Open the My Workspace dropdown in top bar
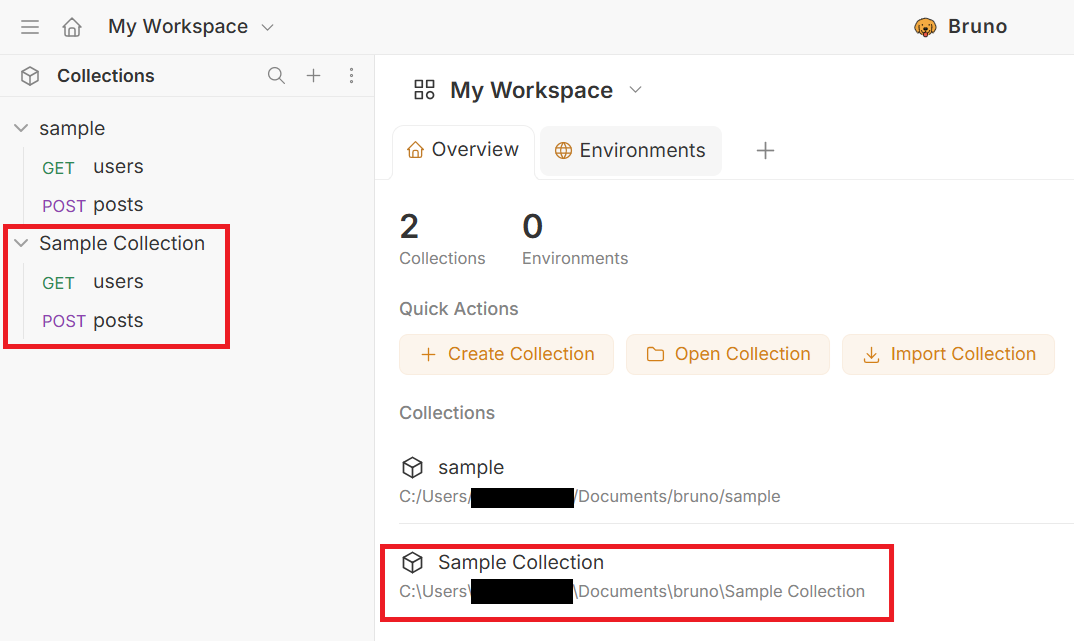Screen dimensions: 1074x641 (267, 27)
